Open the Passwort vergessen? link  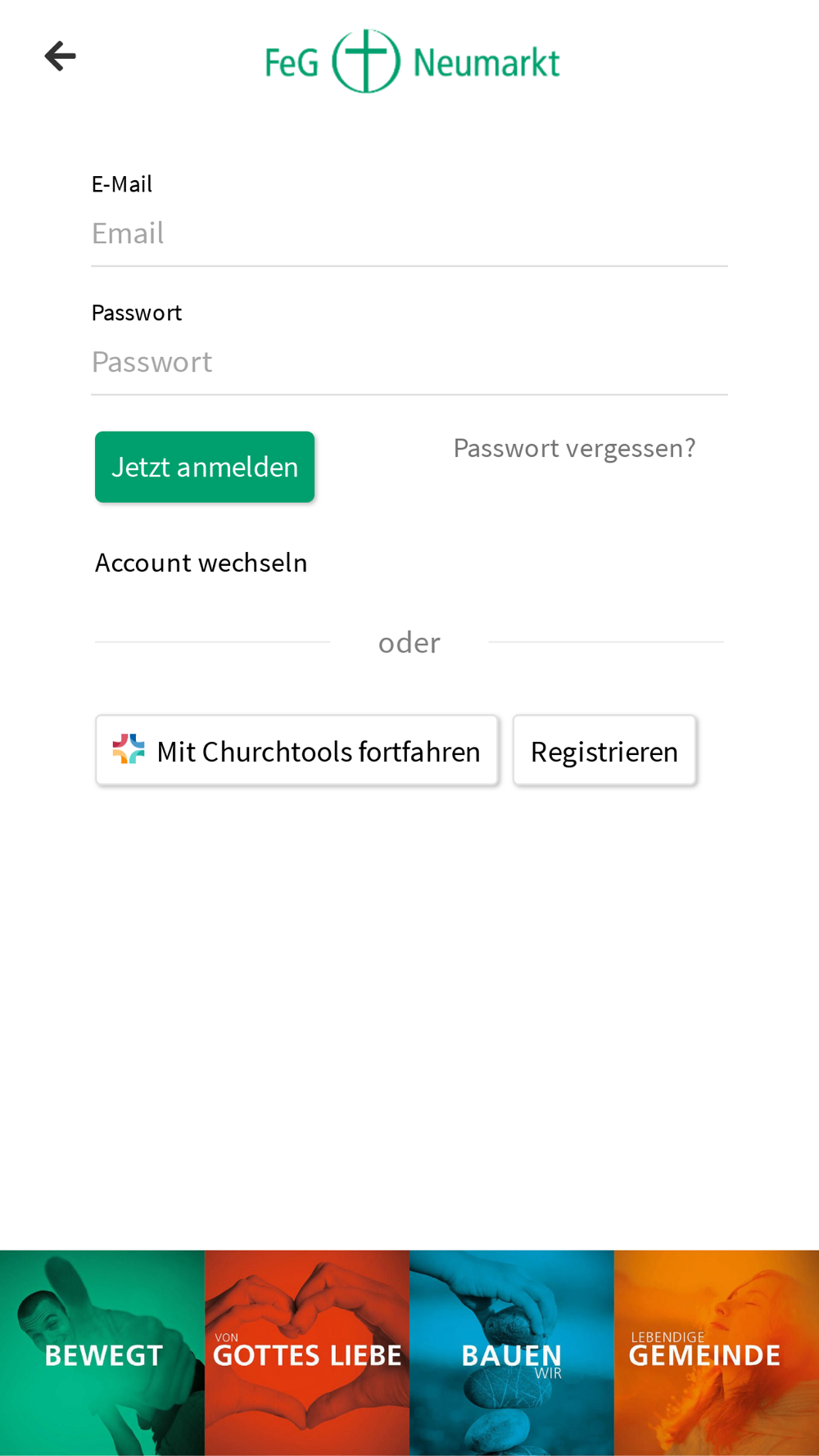(574, 448)
